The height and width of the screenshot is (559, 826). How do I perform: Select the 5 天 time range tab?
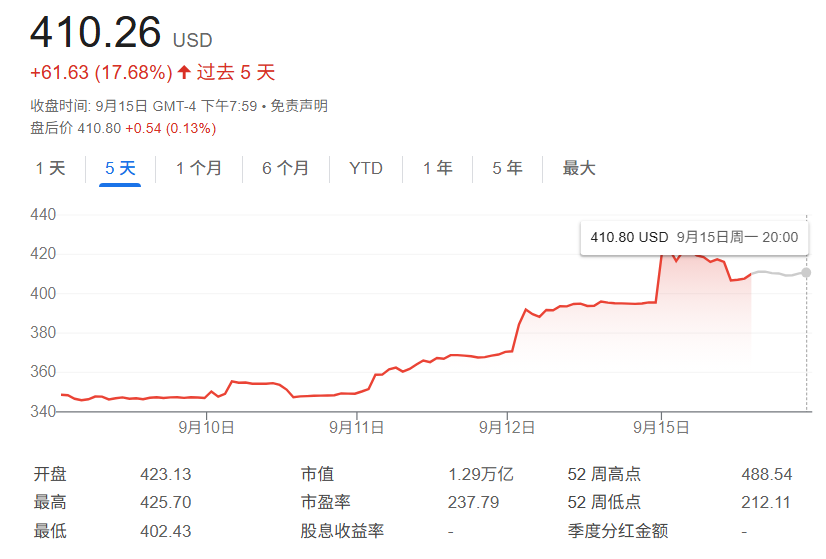pos(120,169)
